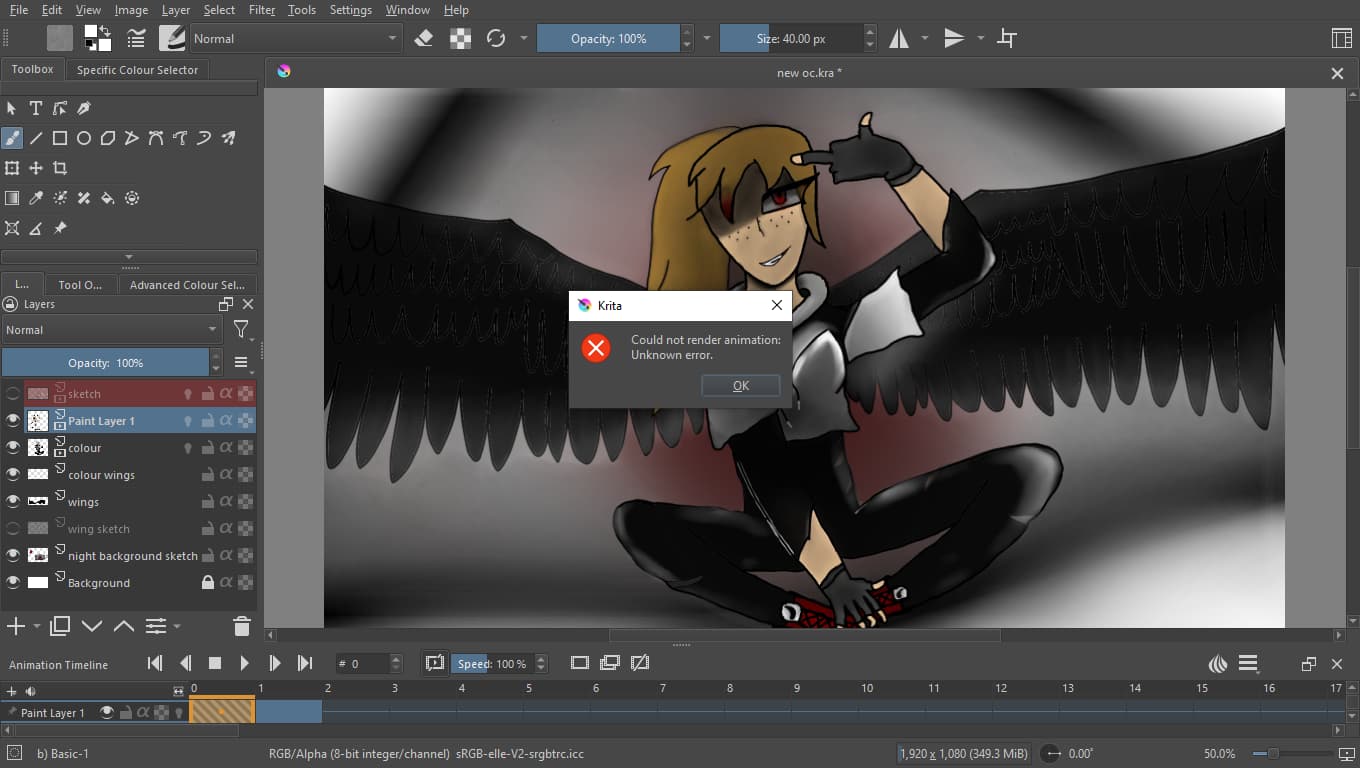Screen dimensions: 1360x768
Task: Select the Transform tool
Action: [x=12, y=168]
